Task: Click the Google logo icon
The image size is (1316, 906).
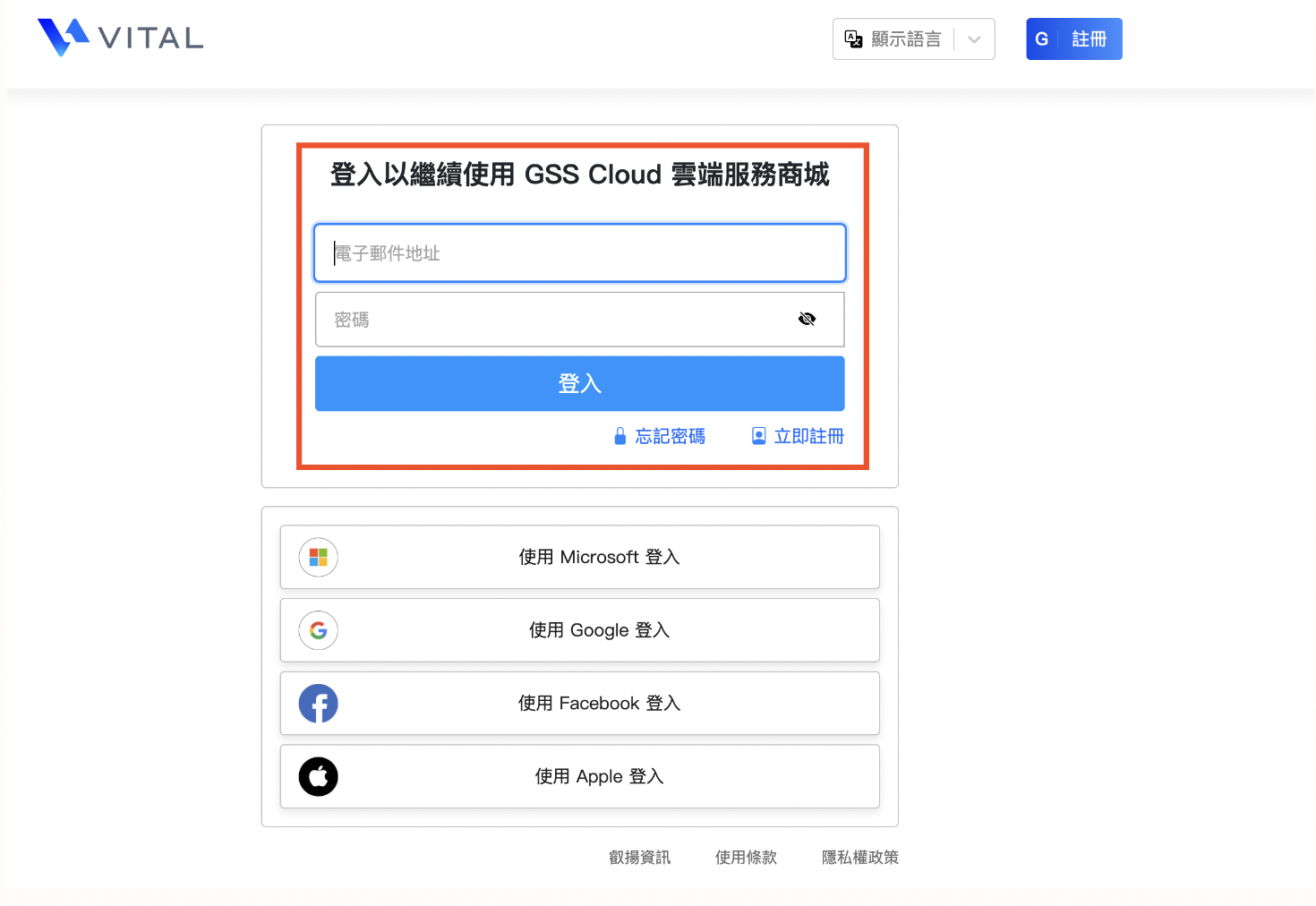Action: [x=318, y=630]
